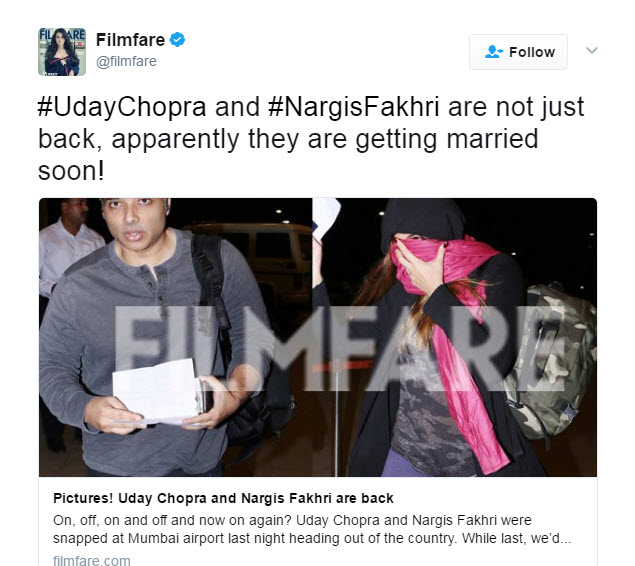Click the FILMFARE watermark on the image
This screenshot has height=566, width=635.
click(x=339, y=349)
